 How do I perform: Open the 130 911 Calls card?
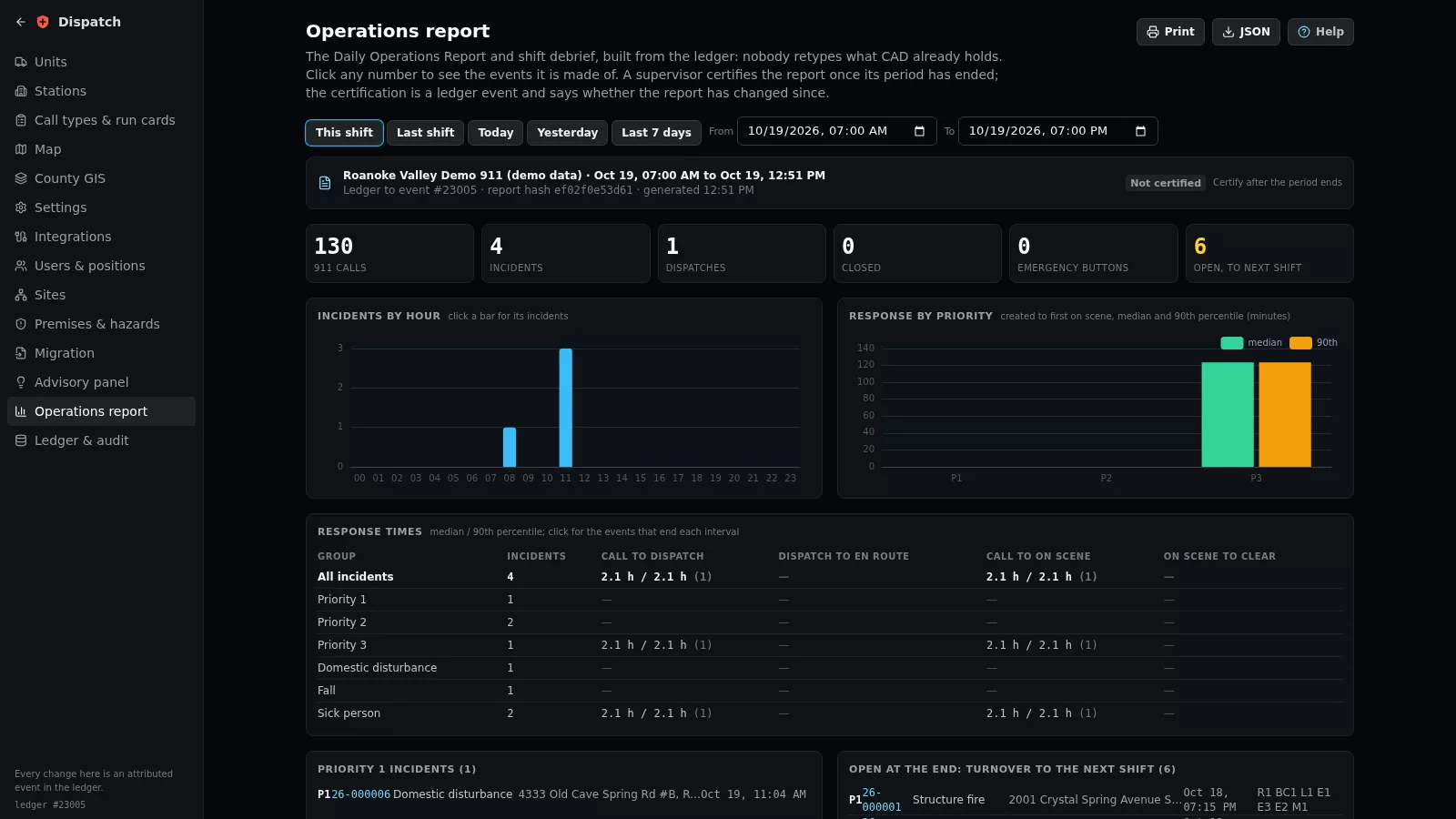pos(389,254)
